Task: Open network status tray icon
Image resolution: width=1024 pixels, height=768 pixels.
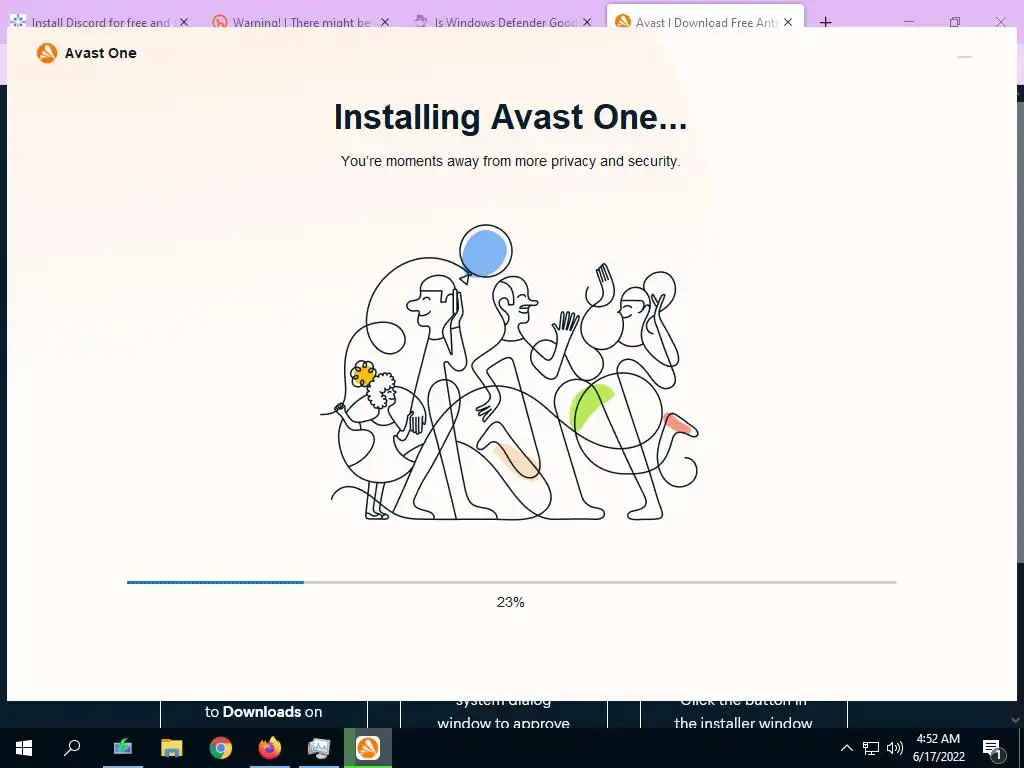Action: pos(871,748)
